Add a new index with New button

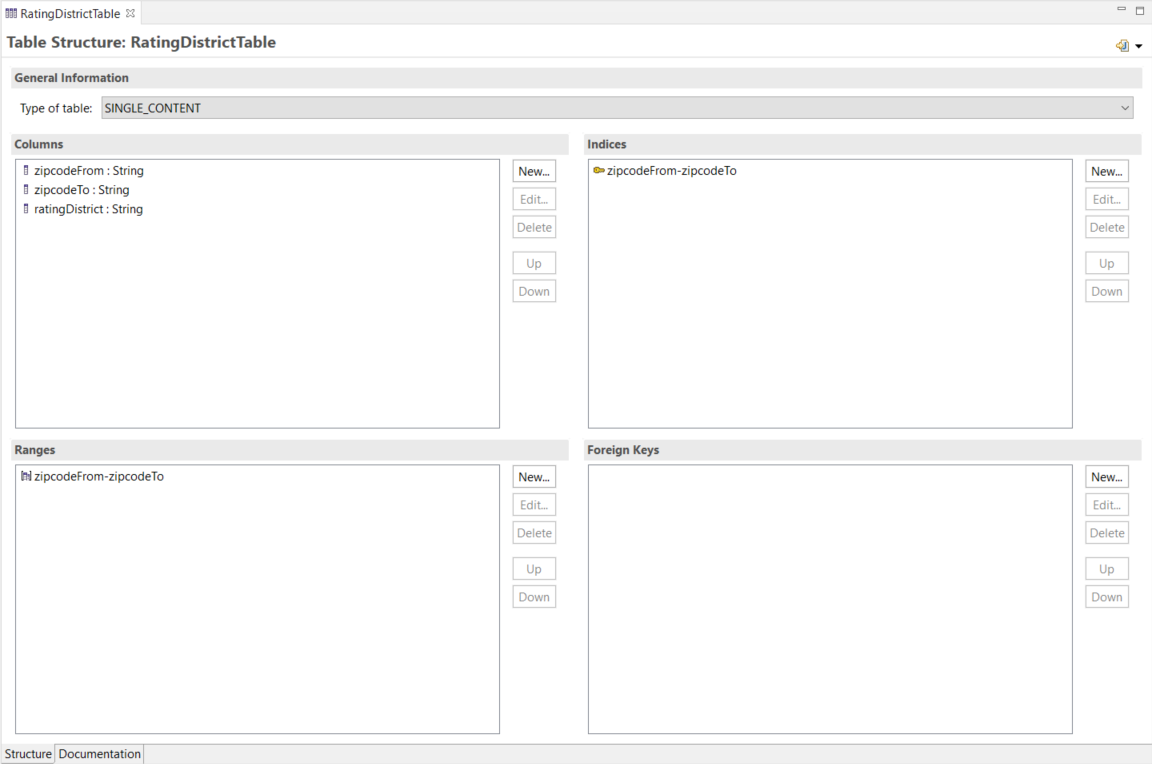1106,171
